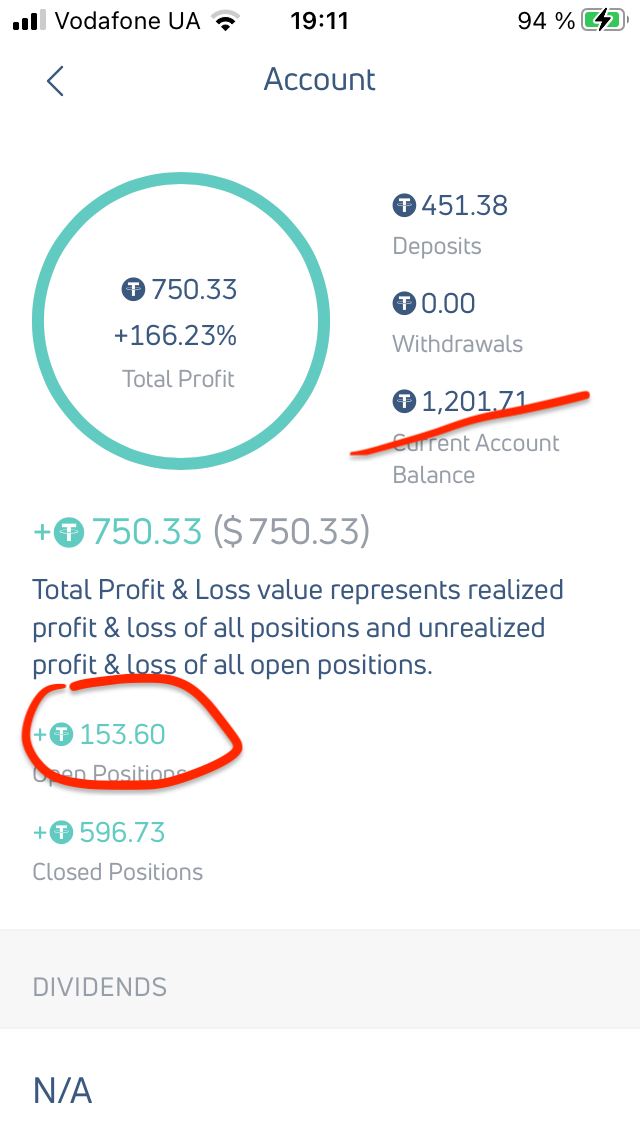Open the Closed Positions entry
The image size is (640, 1136).
point(117,872)
